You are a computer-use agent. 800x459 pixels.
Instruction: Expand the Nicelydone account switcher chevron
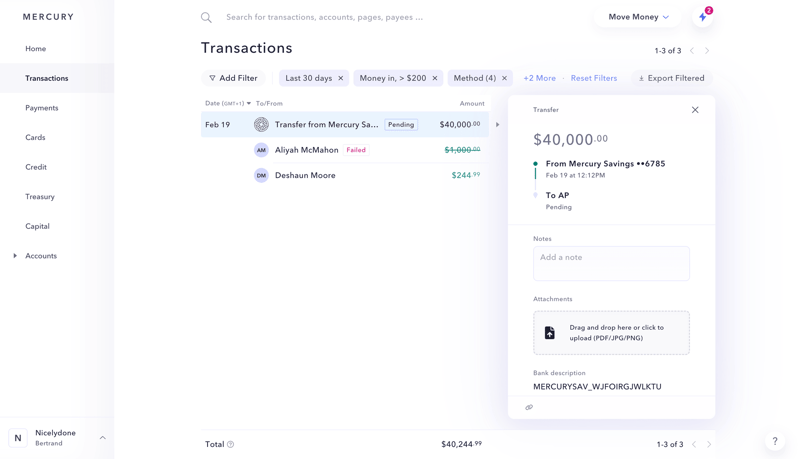click(103, 438)
